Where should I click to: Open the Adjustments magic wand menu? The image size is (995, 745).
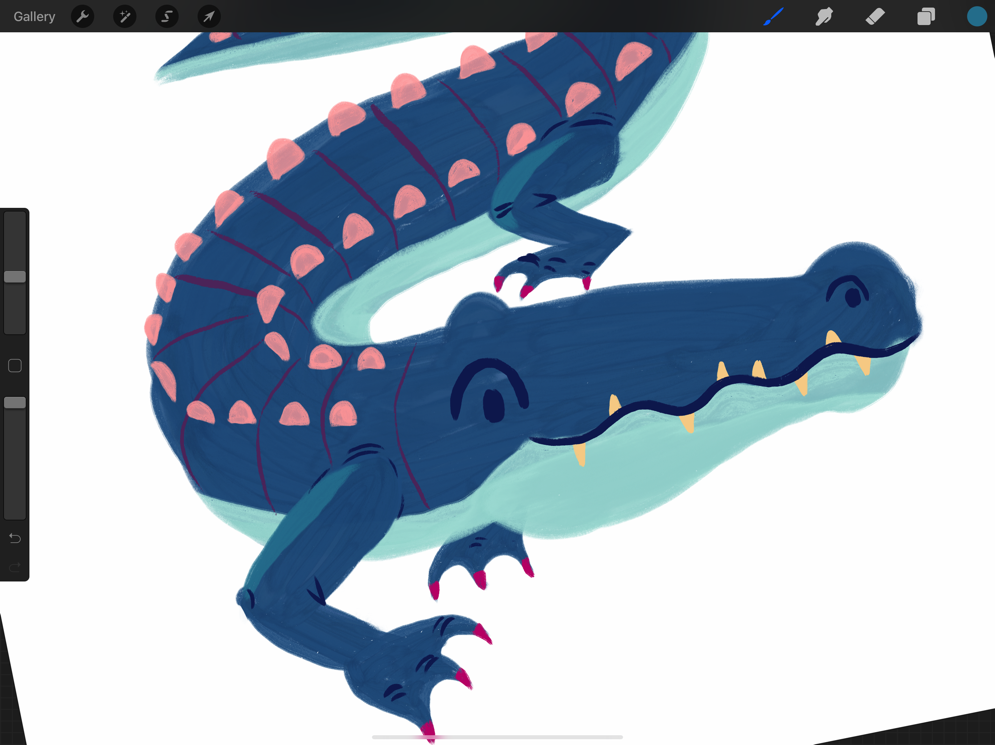[124, 16]
